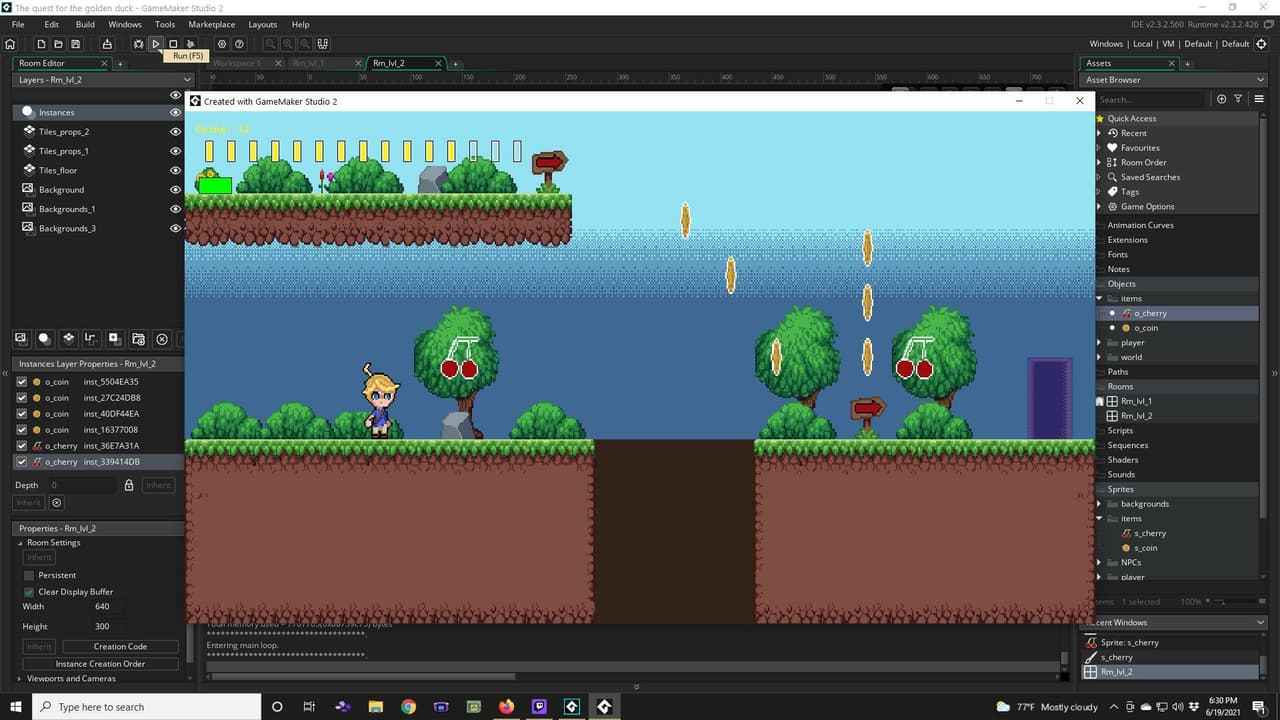This screenshot has height=720, width=1280.
Task: Open the Build menu
Action: click(x=85, y=24)
